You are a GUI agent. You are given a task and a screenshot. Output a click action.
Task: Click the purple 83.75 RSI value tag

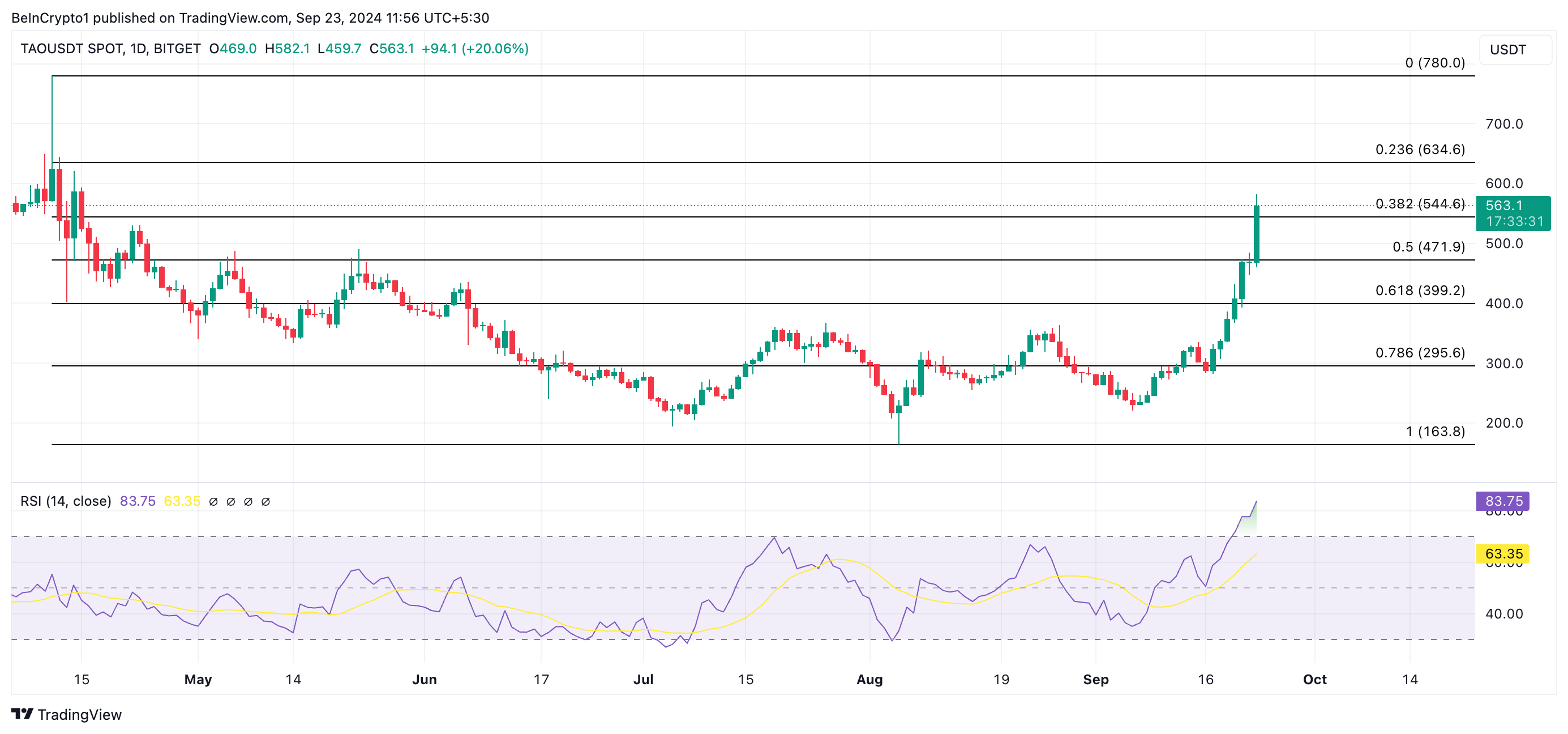[x=1503, y=501]
